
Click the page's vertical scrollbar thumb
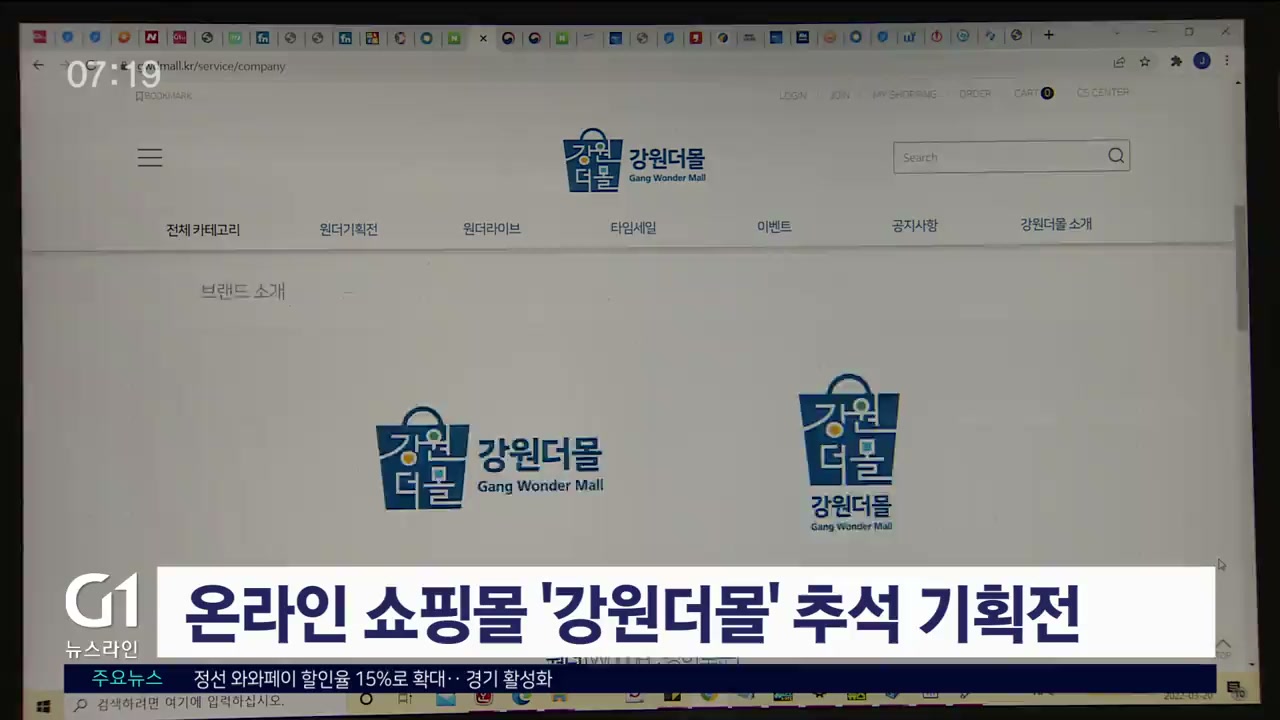click(x=1241, y=270)
